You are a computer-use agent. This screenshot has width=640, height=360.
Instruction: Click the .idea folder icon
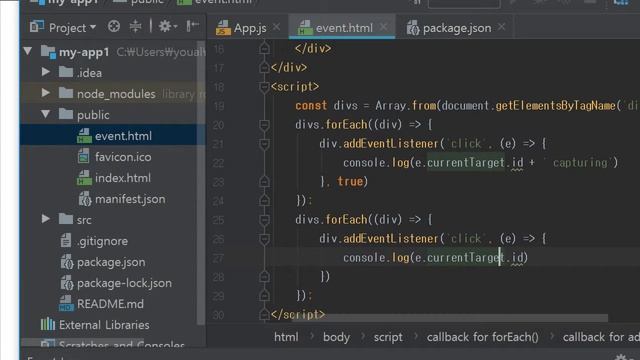pyautogui.click(x=66, y=72)
